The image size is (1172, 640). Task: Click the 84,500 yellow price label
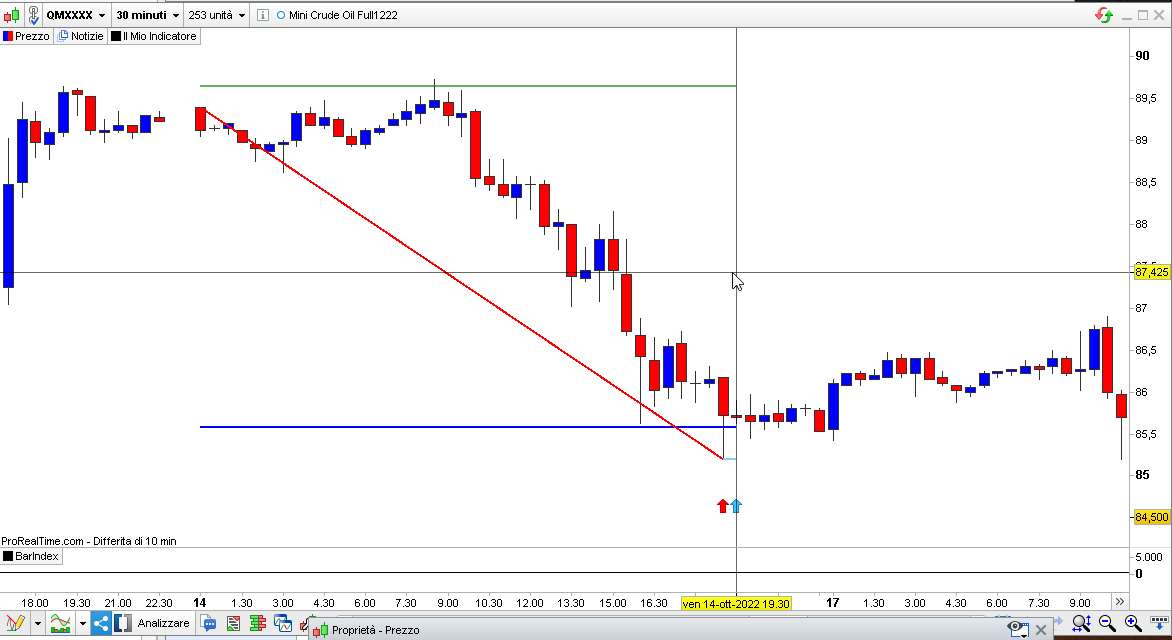pyautogui.click(x=1152, y=517)
